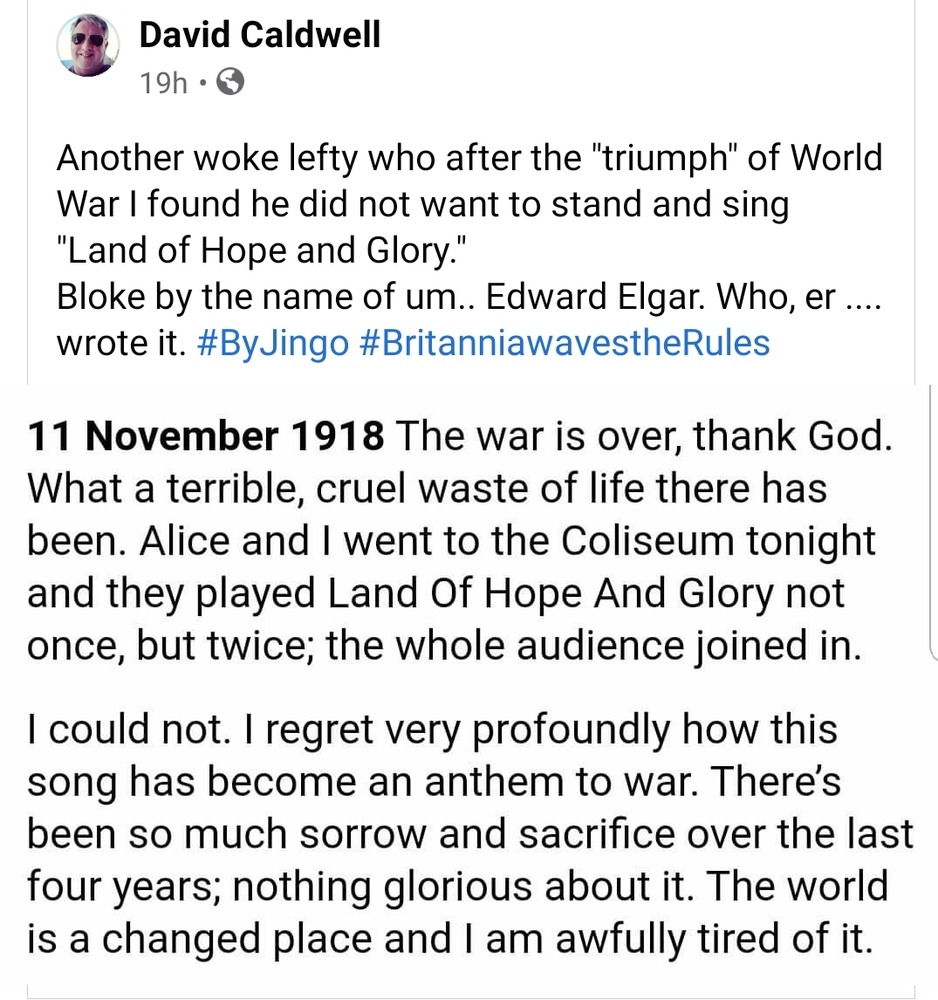The height and width of the screenshot is (1000, 938).
Task: Click the 19h post timestamp
Action: [164, 85]
